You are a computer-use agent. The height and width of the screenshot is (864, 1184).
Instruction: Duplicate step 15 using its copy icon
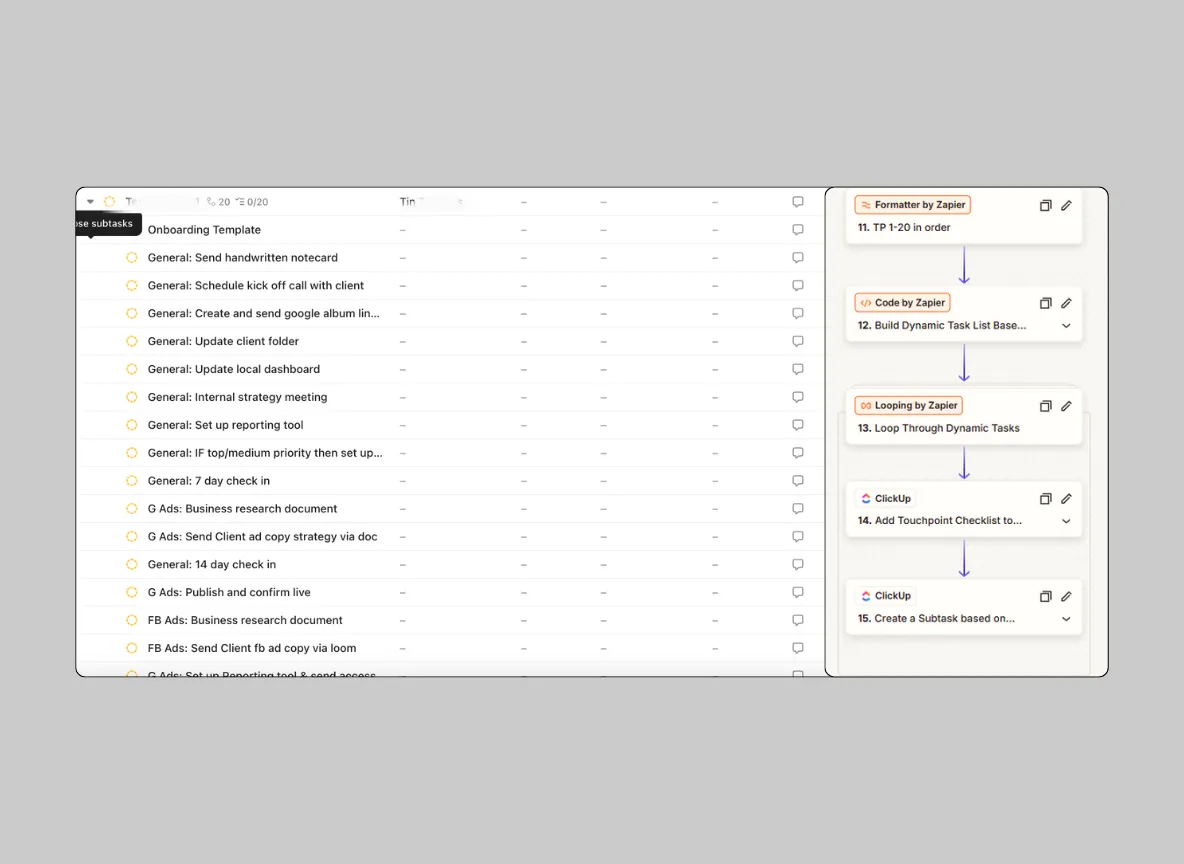pos(1045,595)
